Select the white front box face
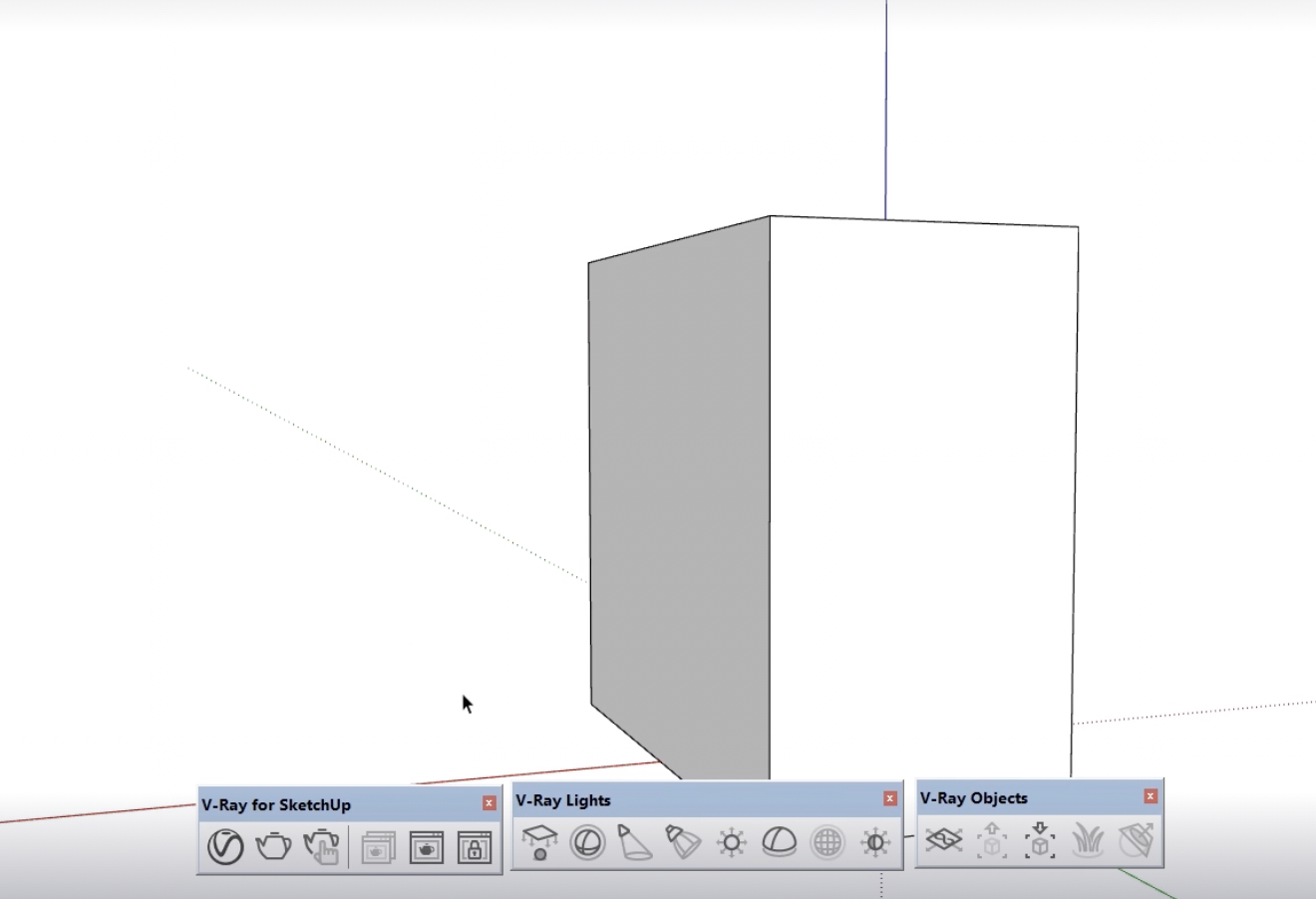Image resolution: width=1316 pixels, height=899 pixels. click(x=922, y=498)
